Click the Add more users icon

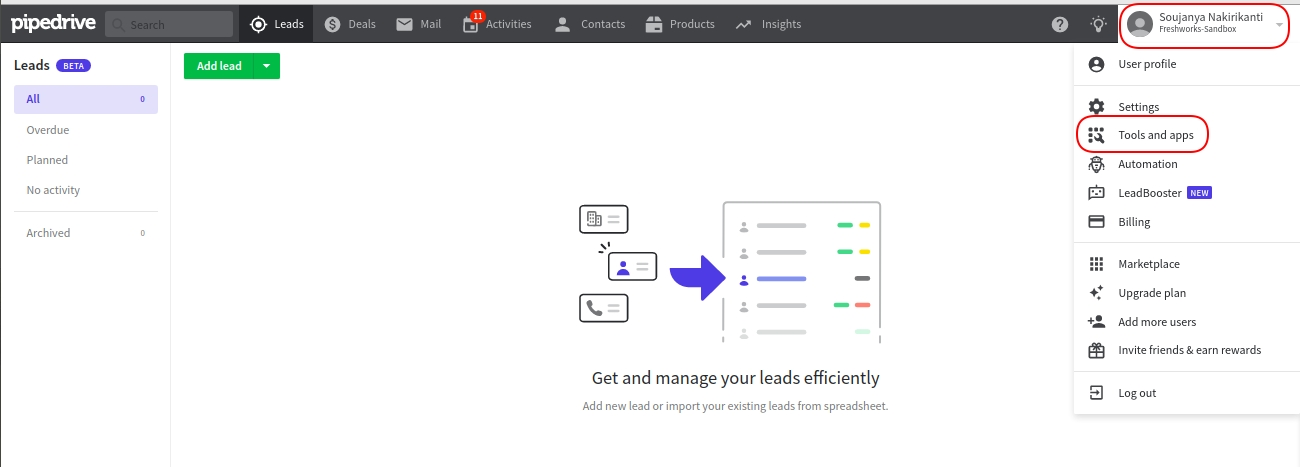coord(1097,322)
